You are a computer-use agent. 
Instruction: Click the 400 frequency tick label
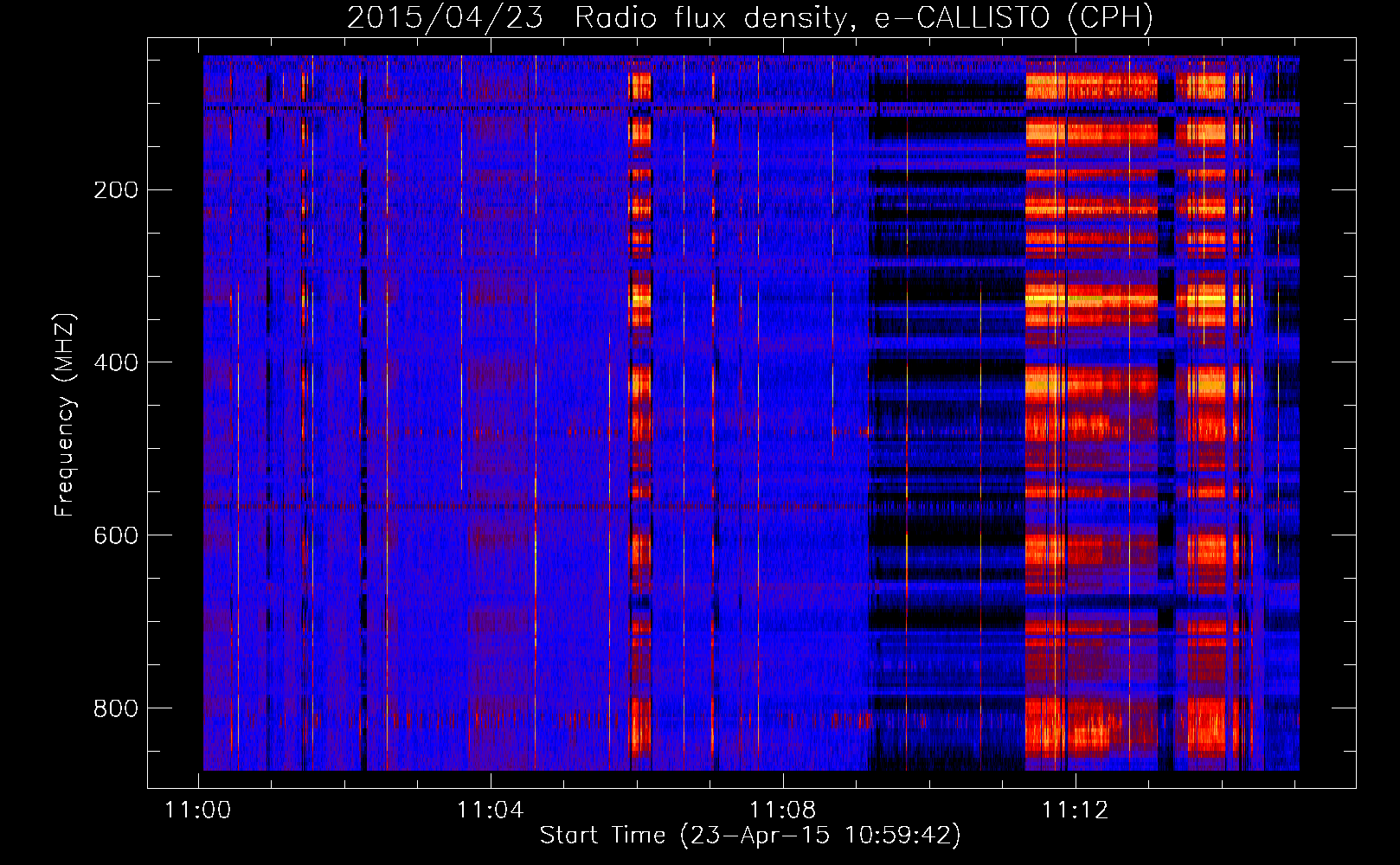[116, 362]
